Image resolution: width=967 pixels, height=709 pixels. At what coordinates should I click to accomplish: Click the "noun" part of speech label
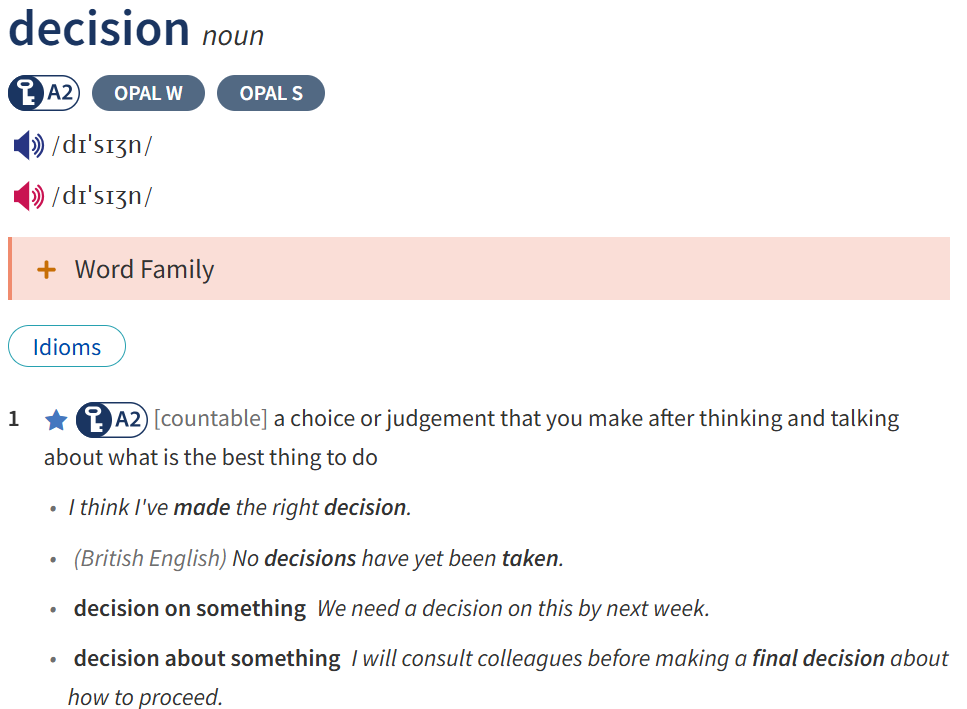[233, 36]
